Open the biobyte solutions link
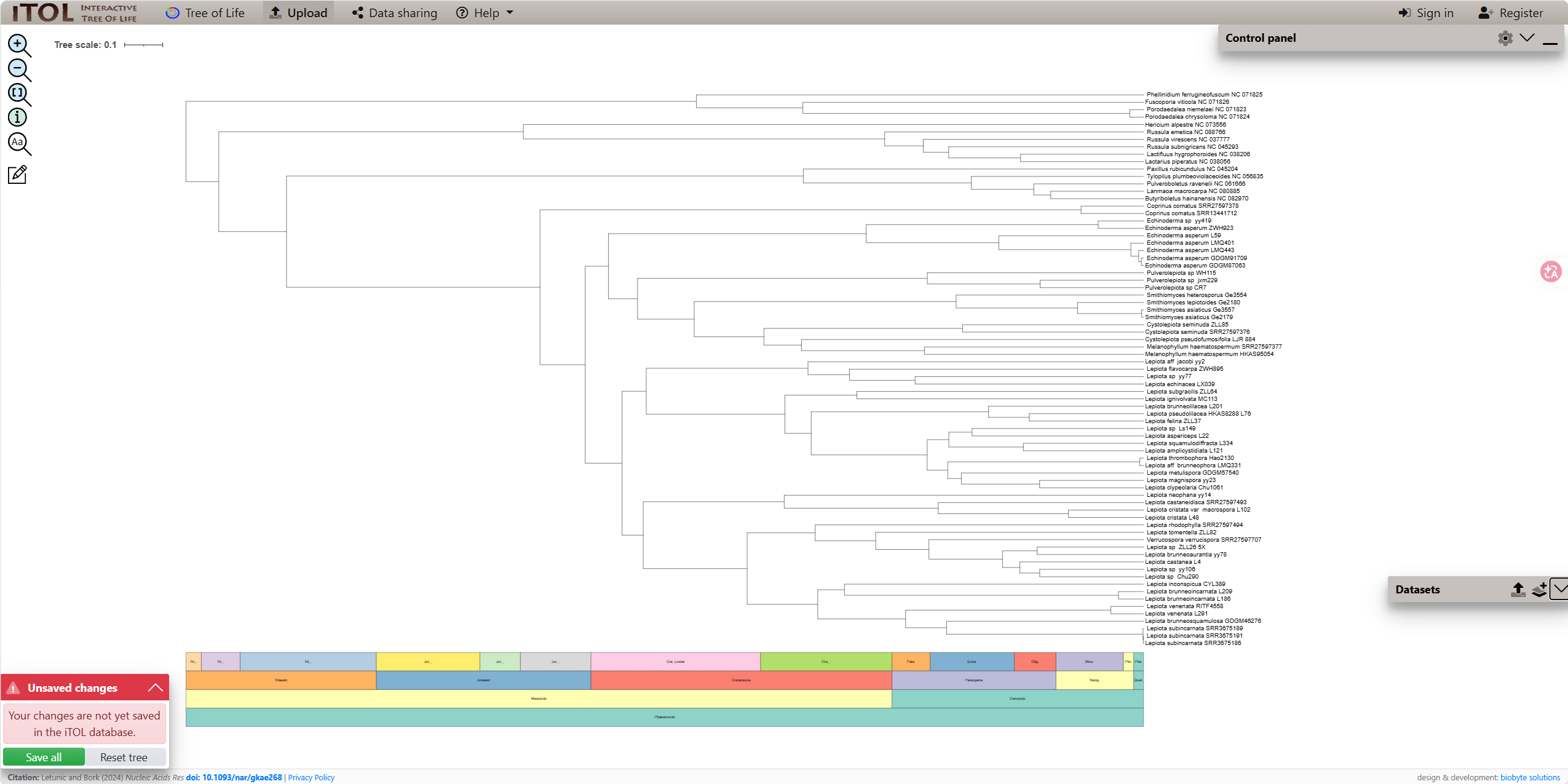The height and width of the screenshot is (784, 1568). point(1530,777)
